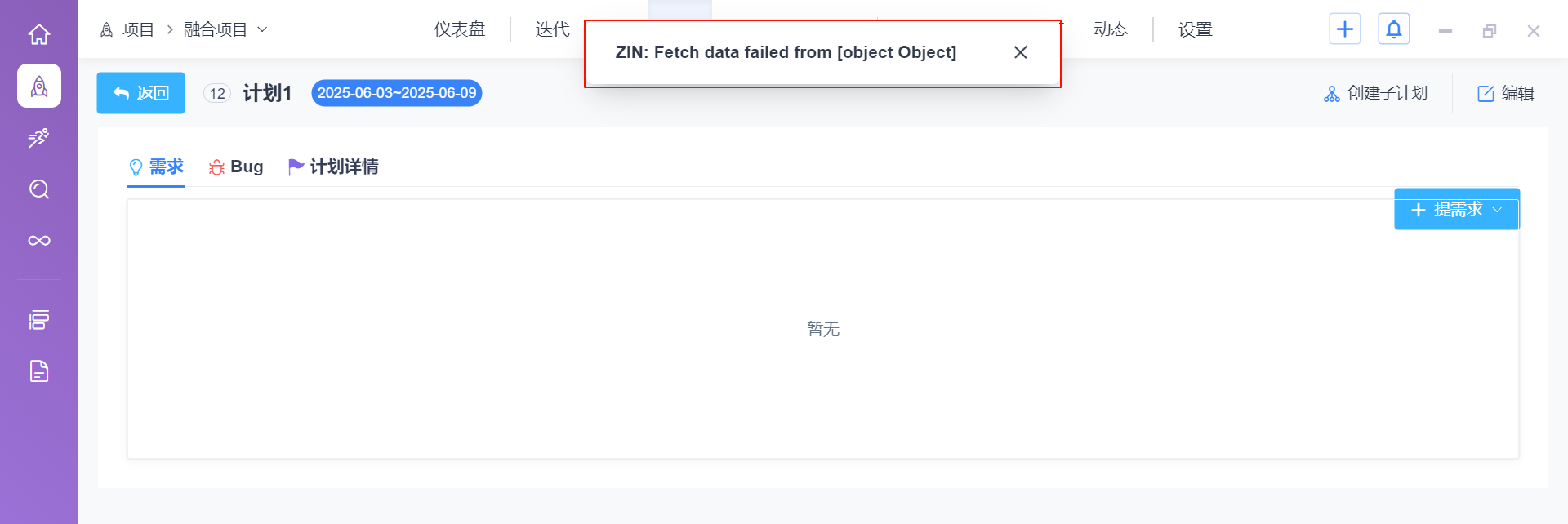Image resolution: width=1568 pixels, height=524 pixels.
Task: Open the stacked-list Kanban icon in sidebar
Action: tap(39, 319)
